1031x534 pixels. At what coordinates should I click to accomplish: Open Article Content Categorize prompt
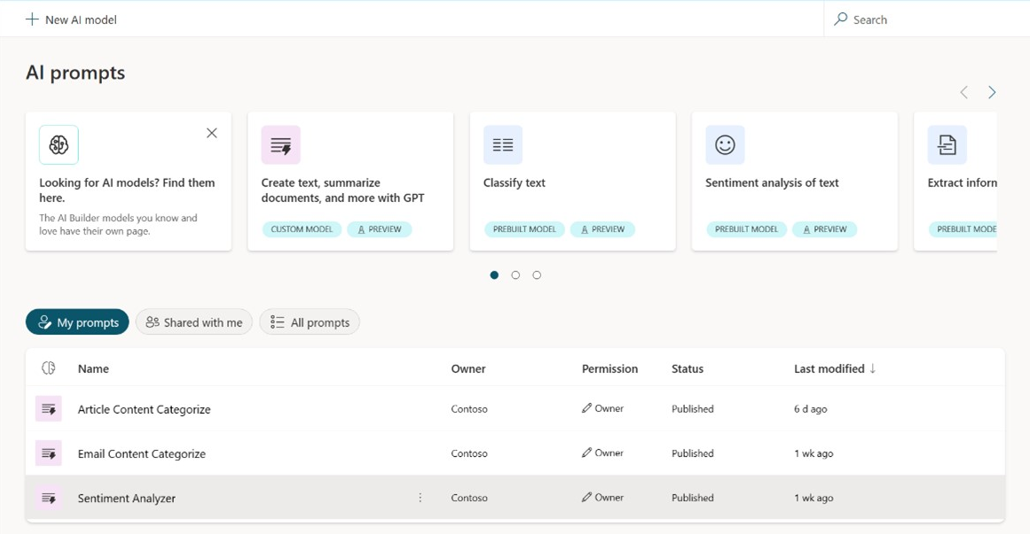click(x=144, y=409)
